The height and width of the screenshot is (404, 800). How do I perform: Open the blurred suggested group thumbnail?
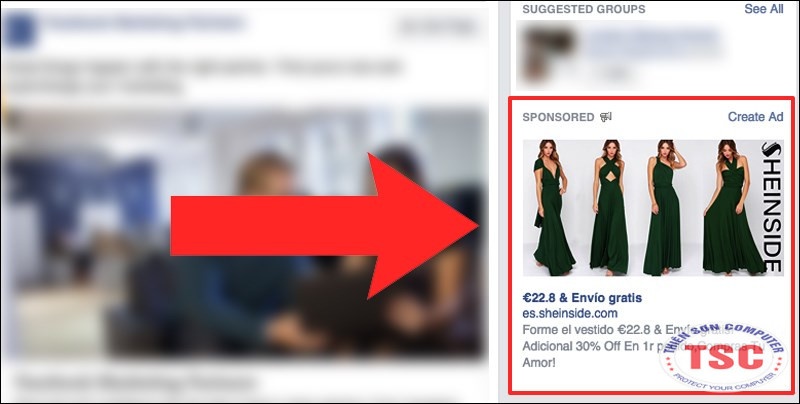pos(549,52)
